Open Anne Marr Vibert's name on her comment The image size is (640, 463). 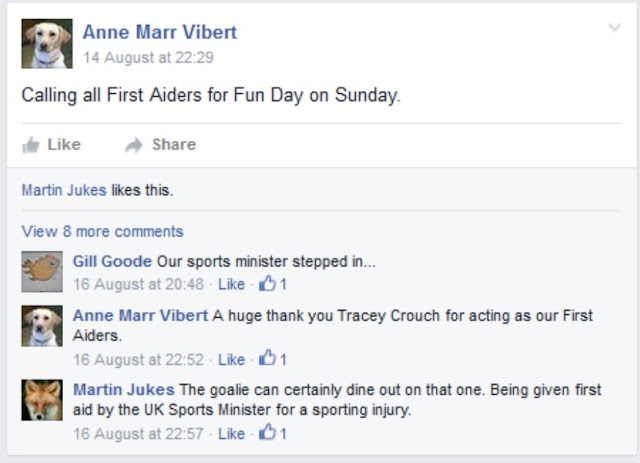click(x=140, y=316)
